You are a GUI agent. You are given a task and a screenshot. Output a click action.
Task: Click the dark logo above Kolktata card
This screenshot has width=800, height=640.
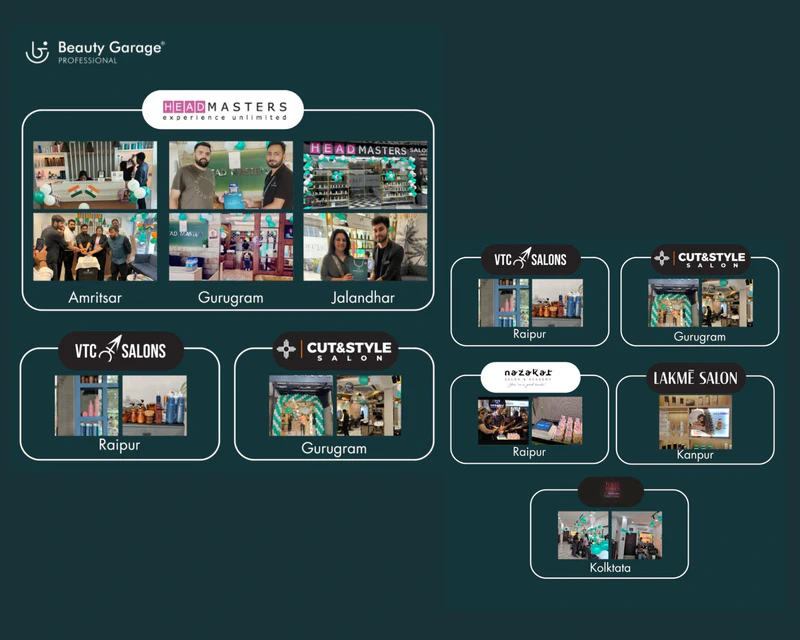click(610, 492)
